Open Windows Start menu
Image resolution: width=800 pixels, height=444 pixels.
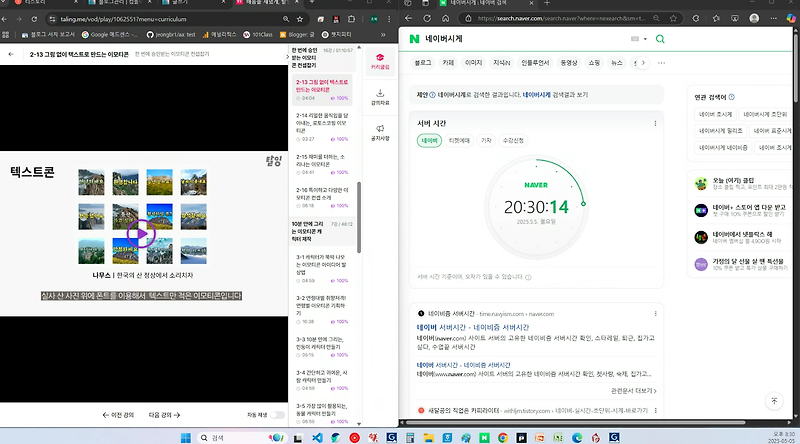(186, 437)
